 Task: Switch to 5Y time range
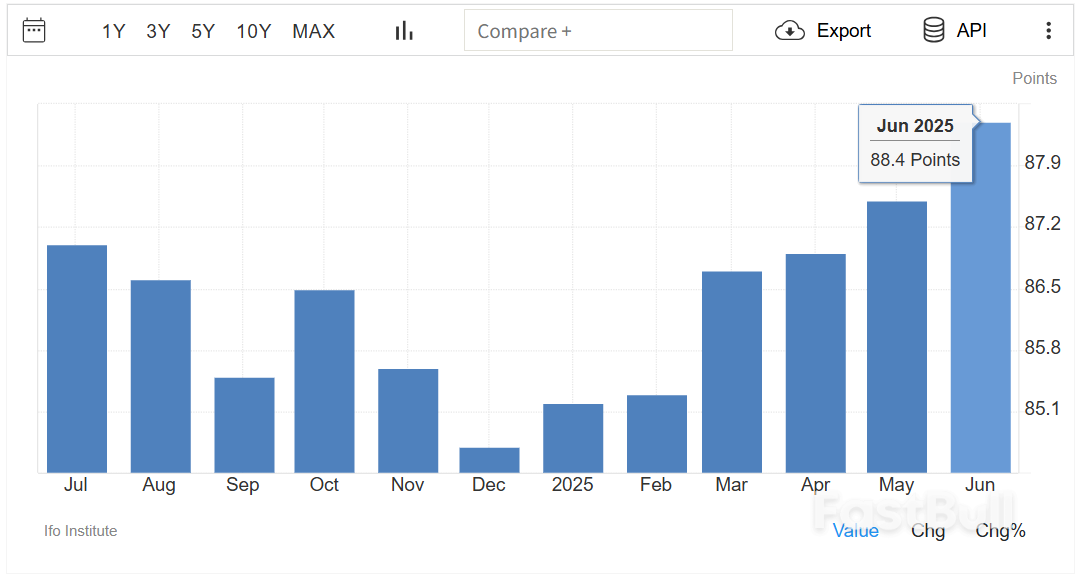[x=203, y=31]
